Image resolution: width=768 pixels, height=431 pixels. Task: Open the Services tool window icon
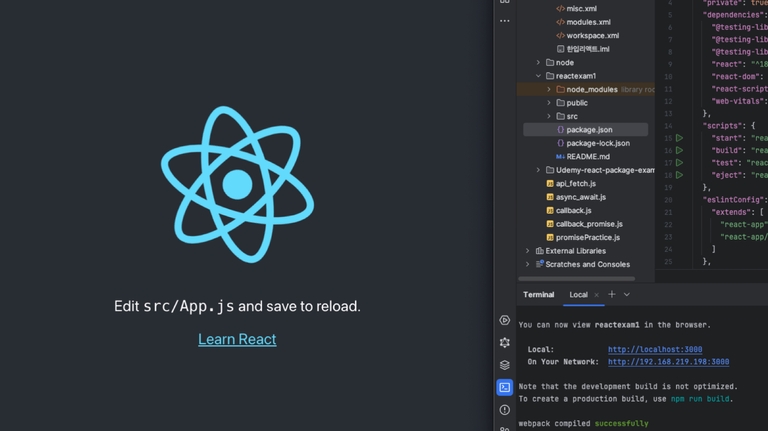point(504,320)
